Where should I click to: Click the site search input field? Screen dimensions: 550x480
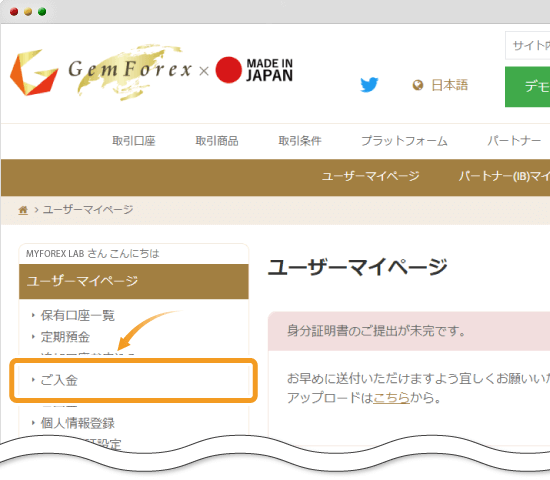tap(527, 45)
